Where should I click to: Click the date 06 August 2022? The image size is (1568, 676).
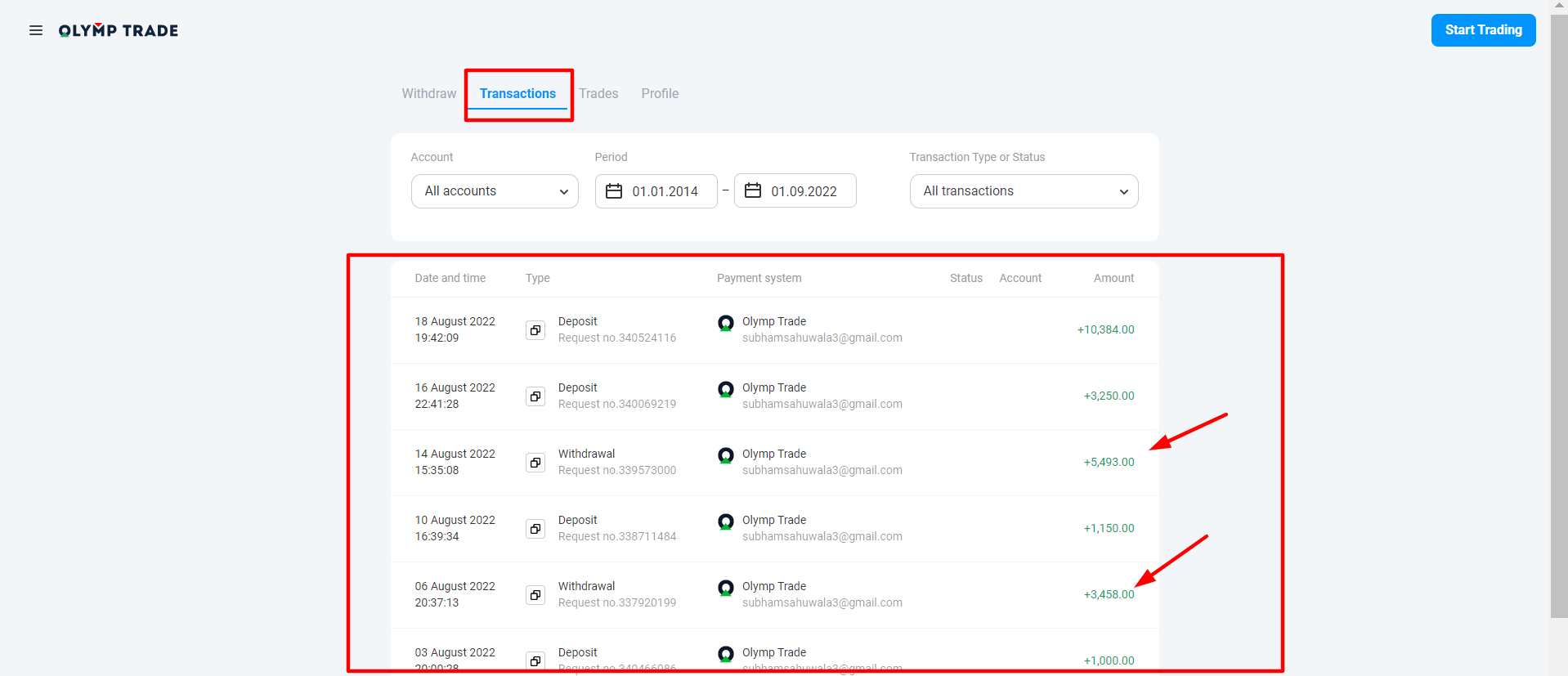point(455,586)
